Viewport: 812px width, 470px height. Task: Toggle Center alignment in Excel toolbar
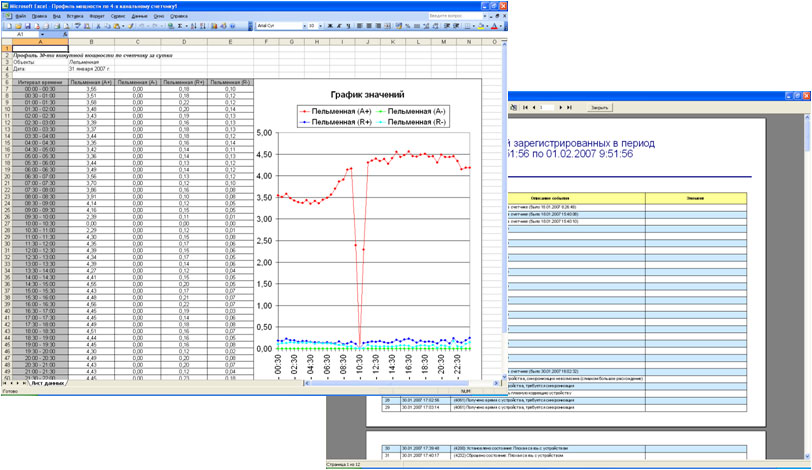click(x=369, y=26)
